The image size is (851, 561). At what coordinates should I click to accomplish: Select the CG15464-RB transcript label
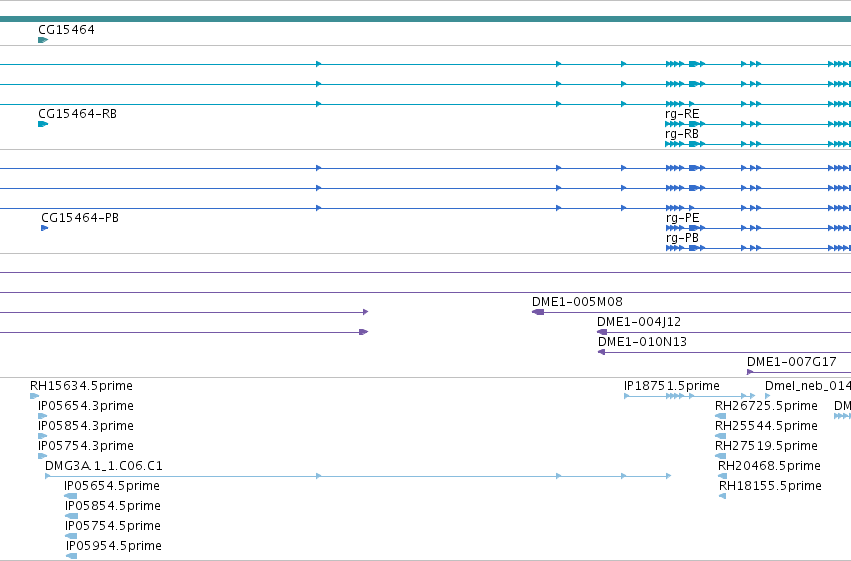pos(77,114)
